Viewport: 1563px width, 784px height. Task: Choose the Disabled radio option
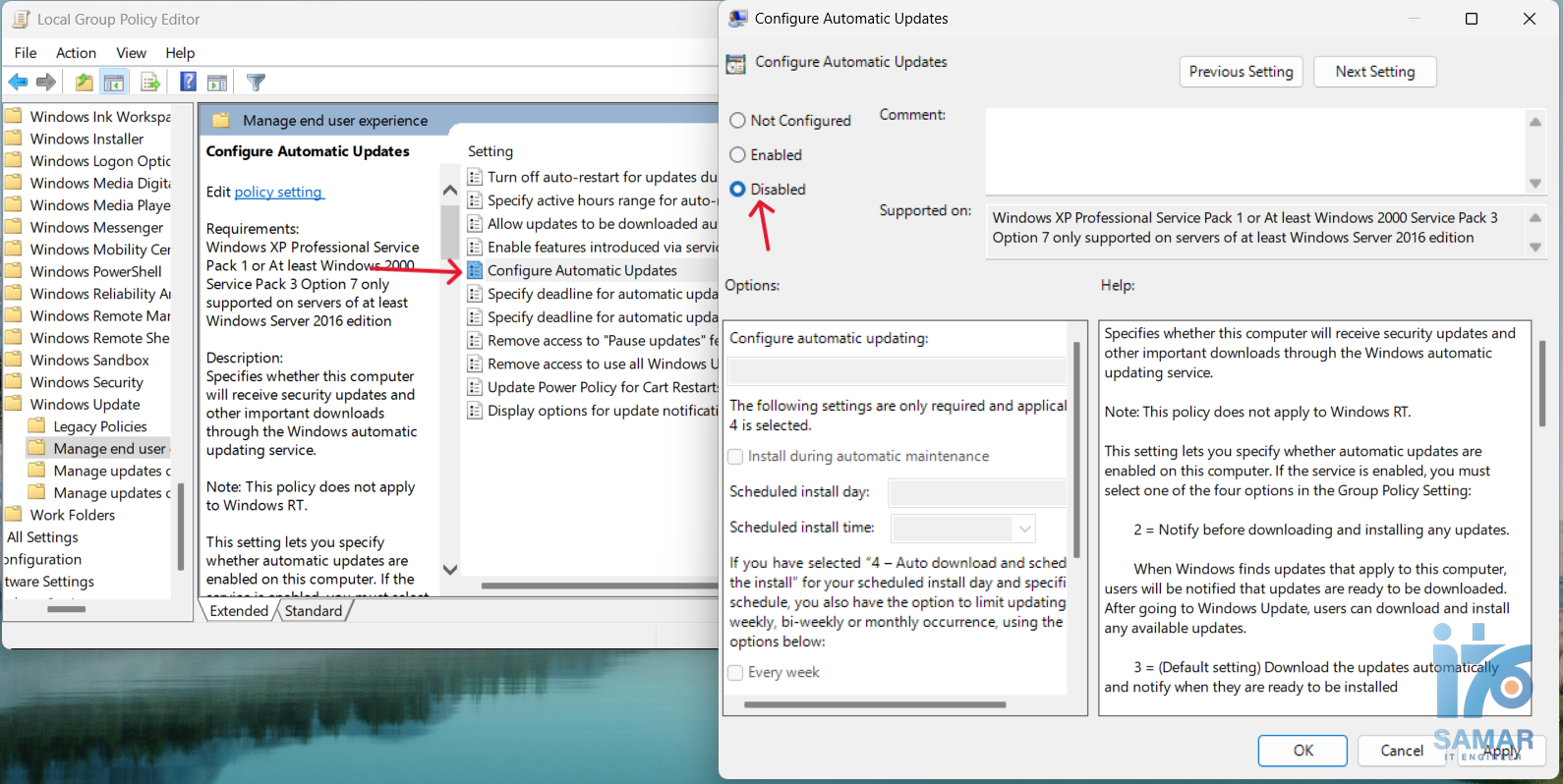(x=737, y=190)
